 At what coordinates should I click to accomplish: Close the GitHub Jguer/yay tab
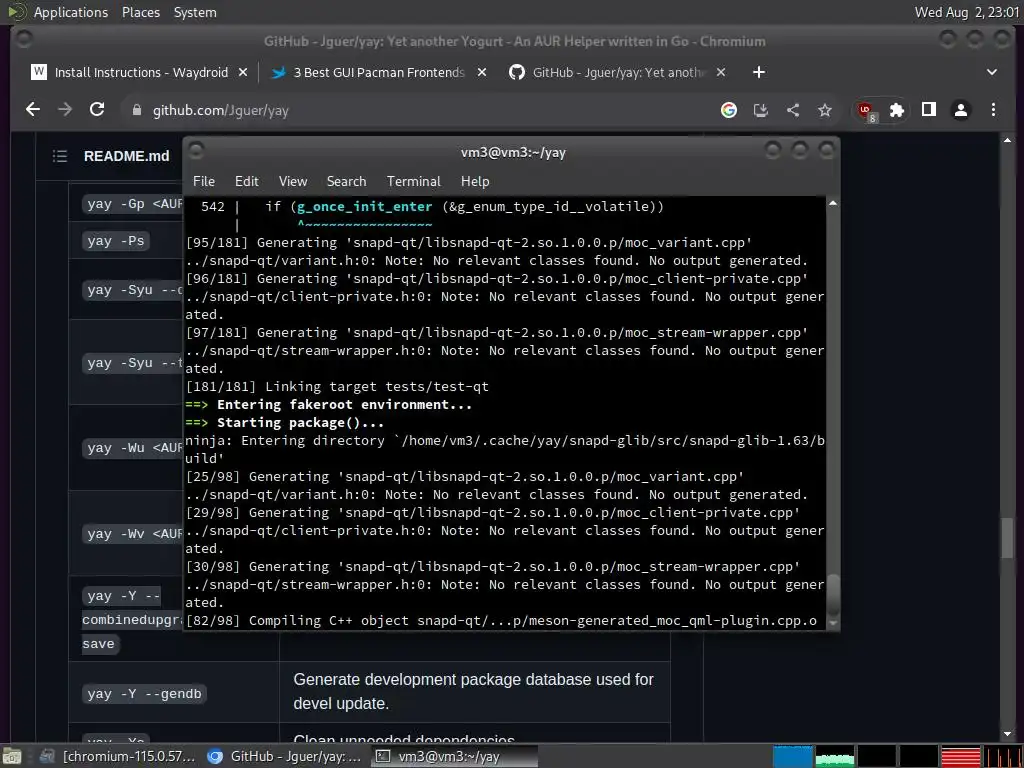click(x=721, y=72)
